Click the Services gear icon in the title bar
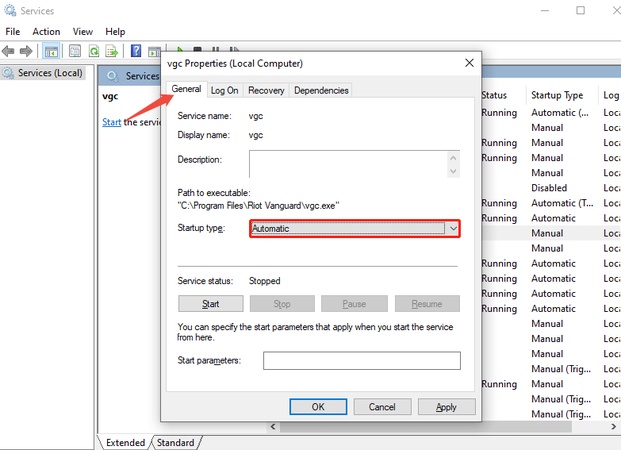This screenshot has height=450, width=621. click(10, 10)
